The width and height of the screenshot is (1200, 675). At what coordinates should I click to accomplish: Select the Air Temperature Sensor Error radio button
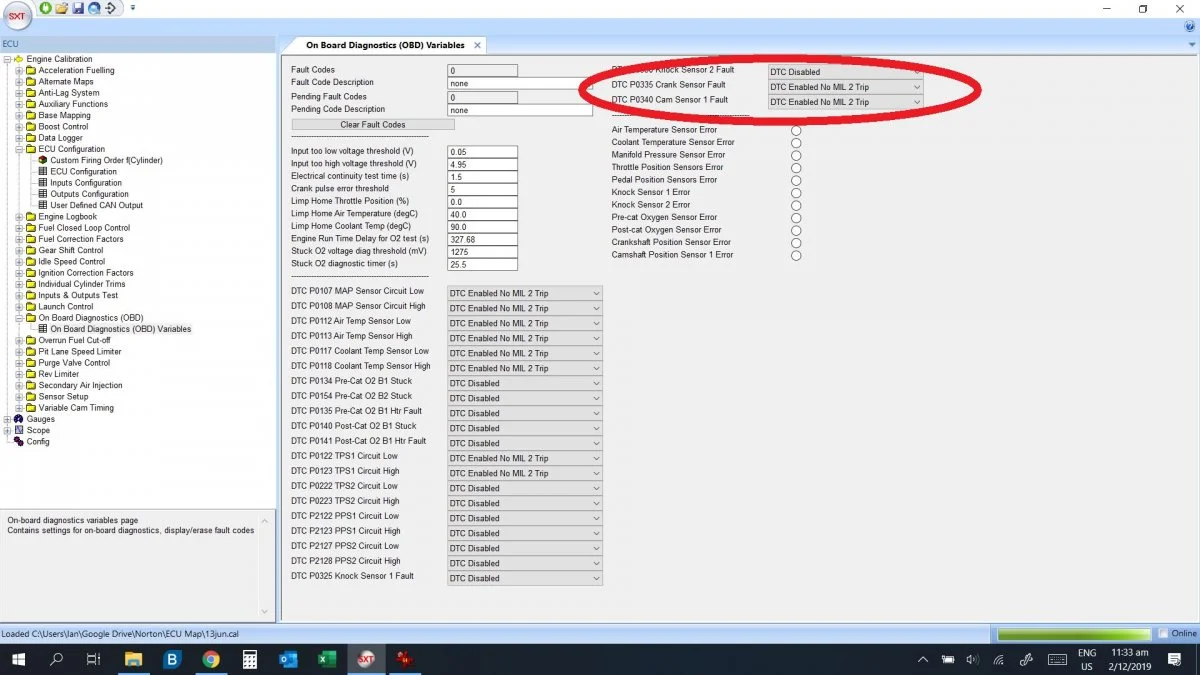[x=796, y=129]
